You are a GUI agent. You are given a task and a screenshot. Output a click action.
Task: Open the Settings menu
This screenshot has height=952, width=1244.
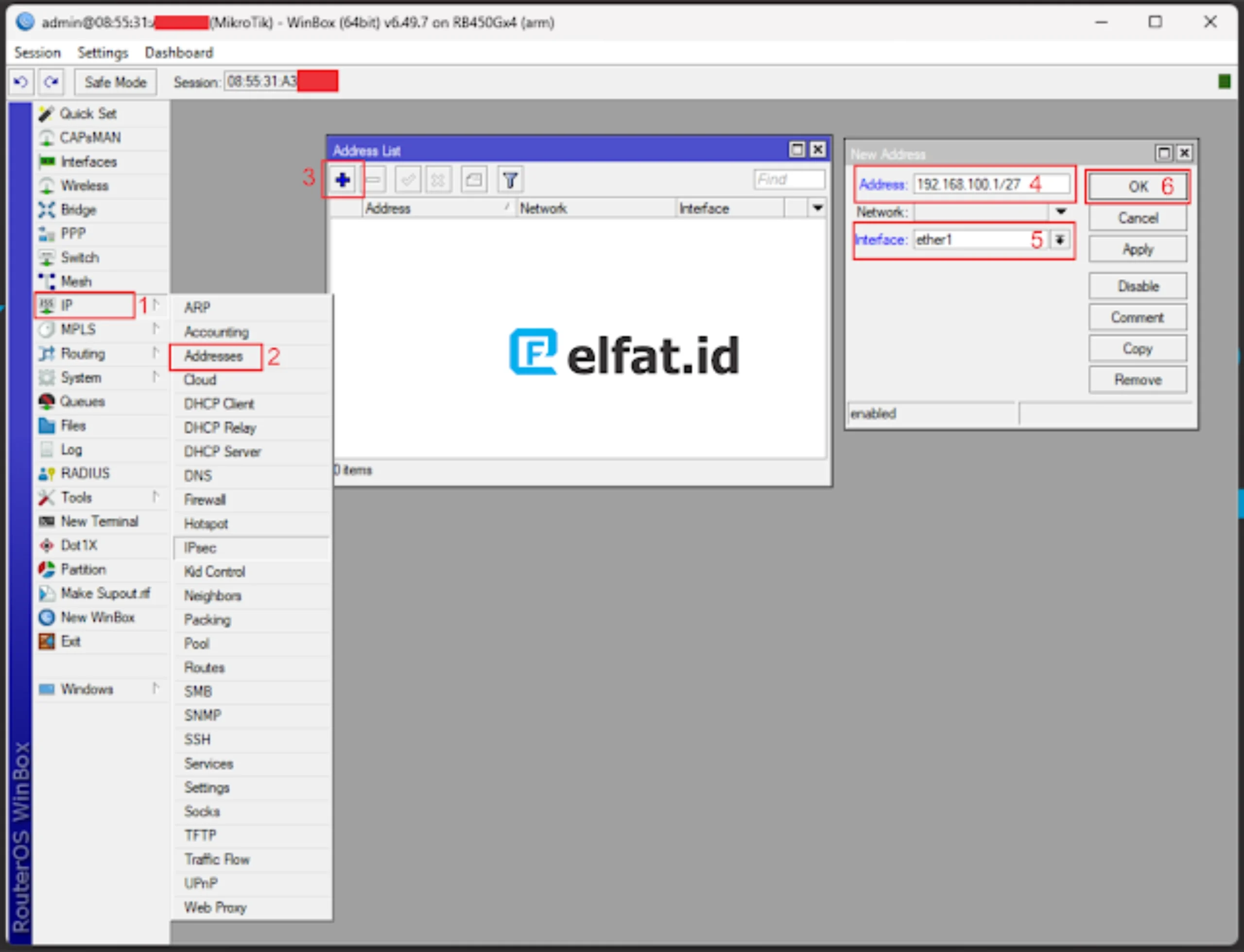[103, 52]
